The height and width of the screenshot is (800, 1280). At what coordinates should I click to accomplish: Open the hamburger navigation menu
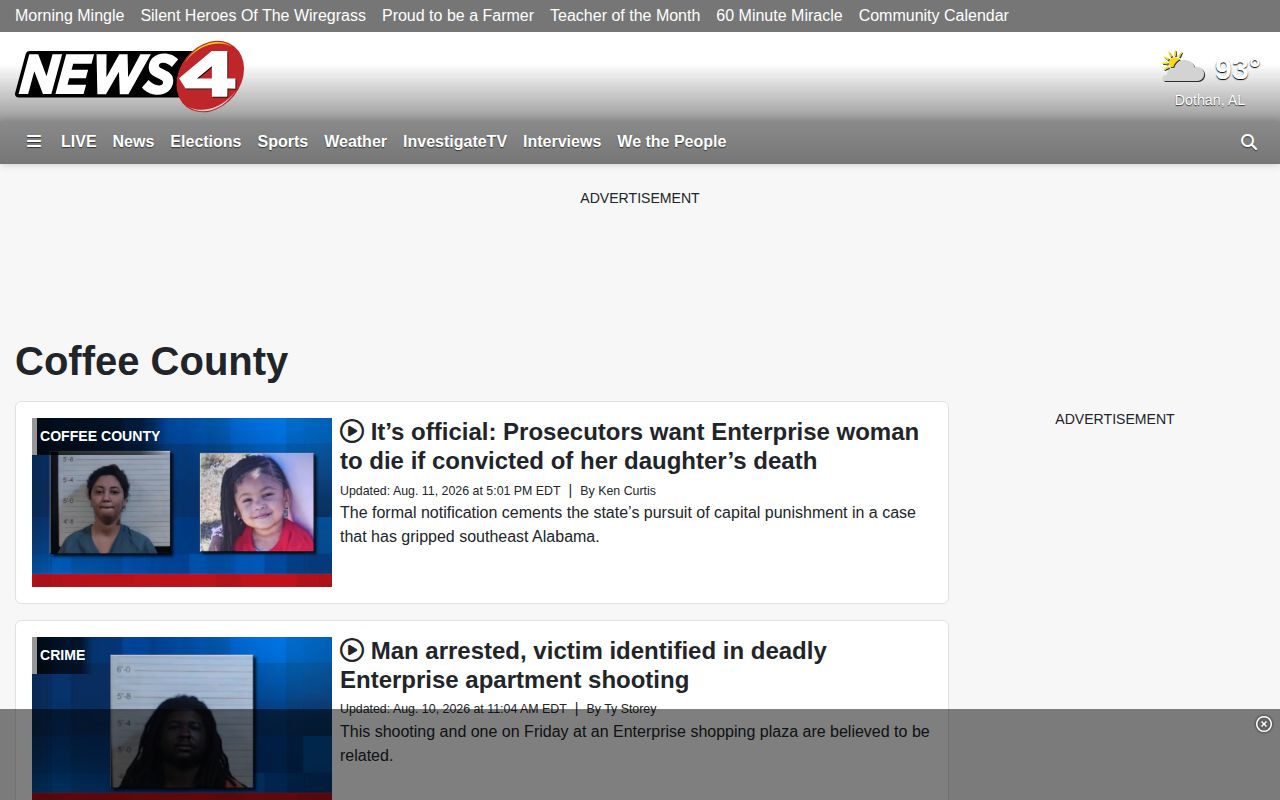pyautogui.click(x=34, y=142)
